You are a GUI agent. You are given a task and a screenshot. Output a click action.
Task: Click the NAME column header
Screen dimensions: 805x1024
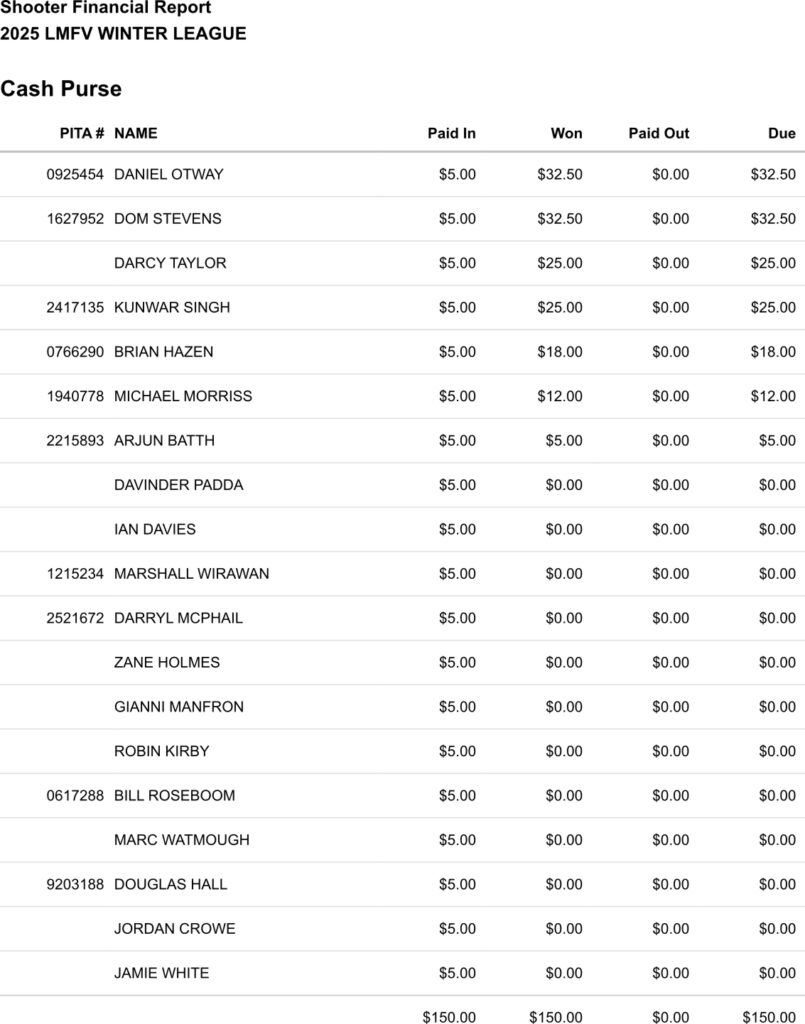(136, 133)
